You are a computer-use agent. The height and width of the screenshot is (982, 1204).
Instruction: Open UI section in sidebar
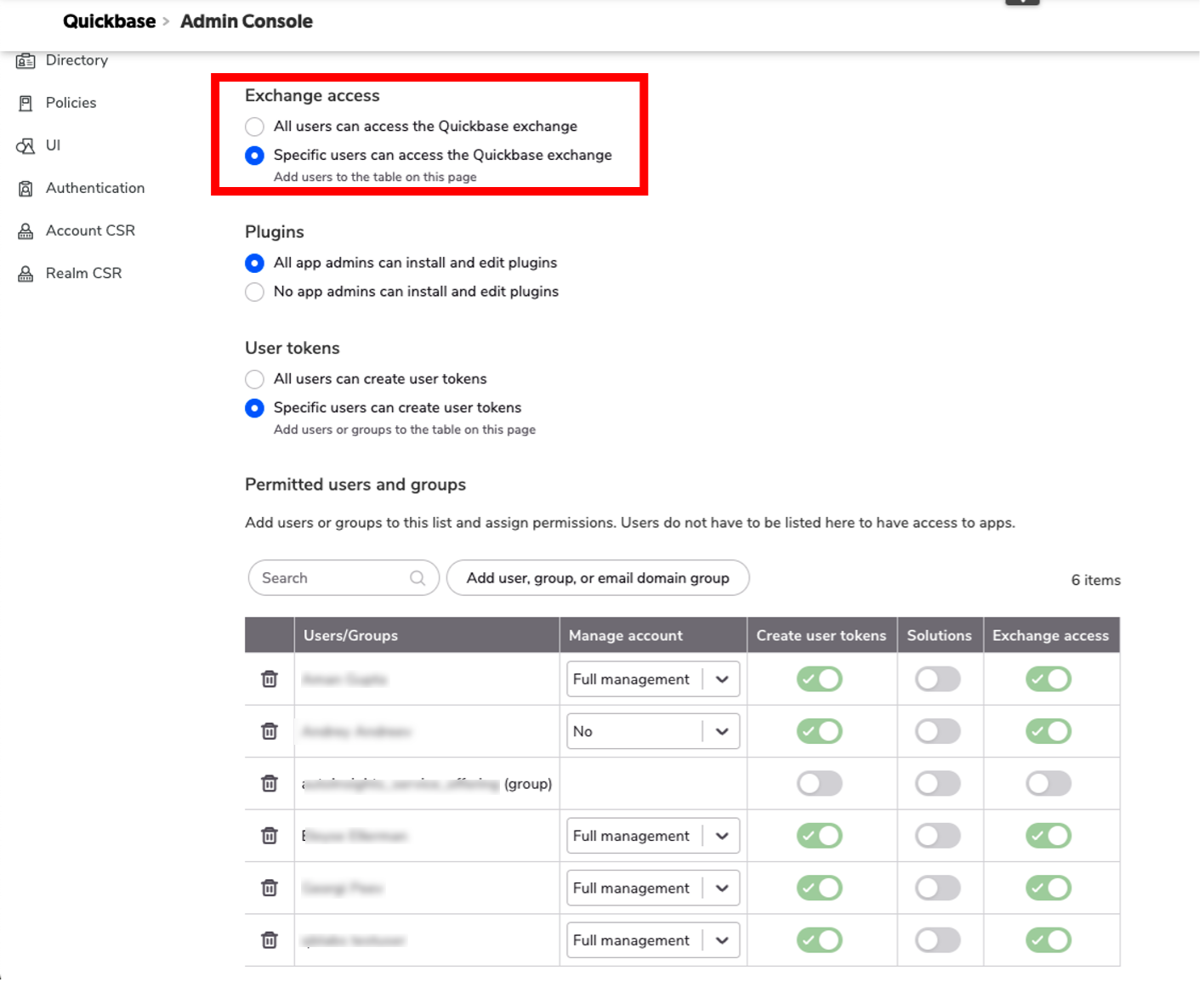(53, 145)
